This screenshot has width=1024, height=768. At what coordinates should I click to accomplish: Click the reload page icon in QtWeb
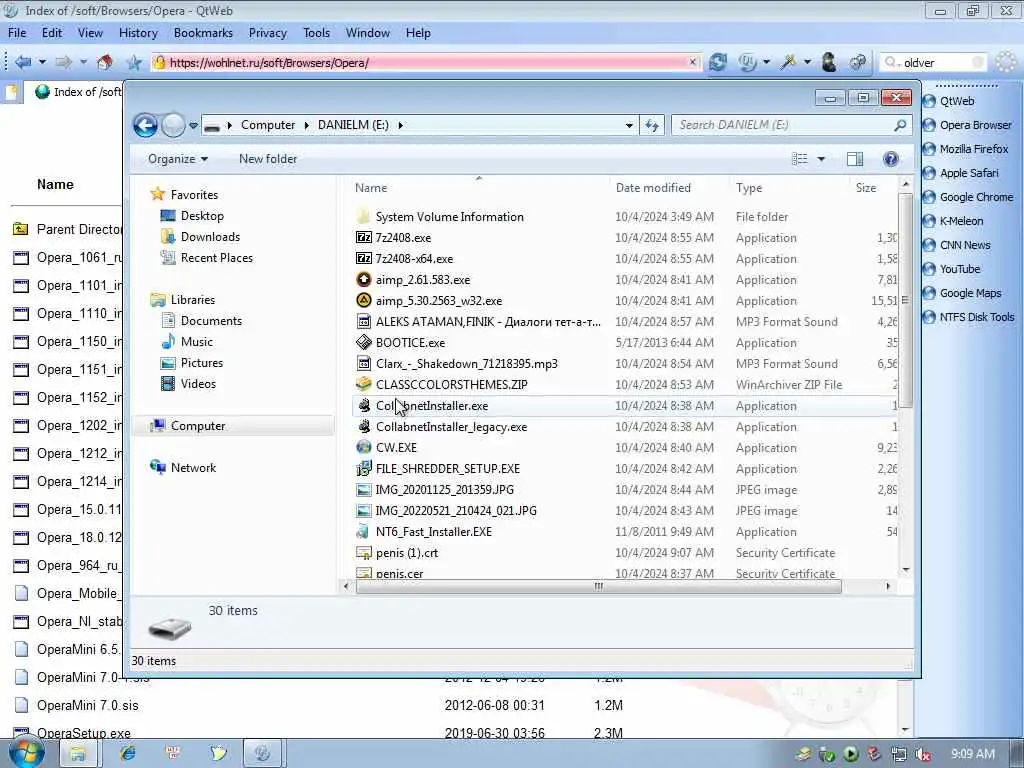(x=718, y=62)
